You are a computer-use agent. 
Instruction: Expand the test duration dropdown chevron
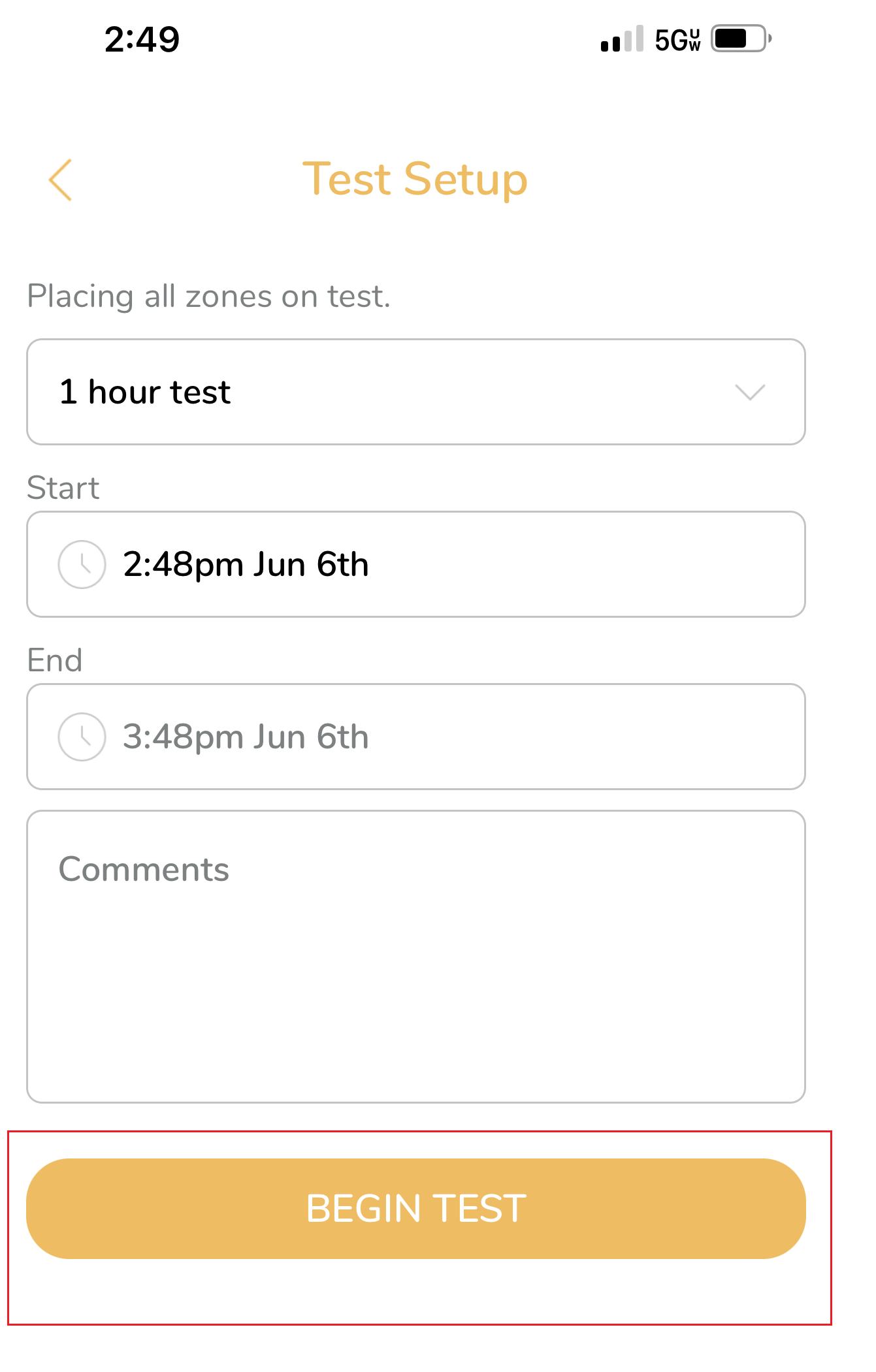pos(749,392)
